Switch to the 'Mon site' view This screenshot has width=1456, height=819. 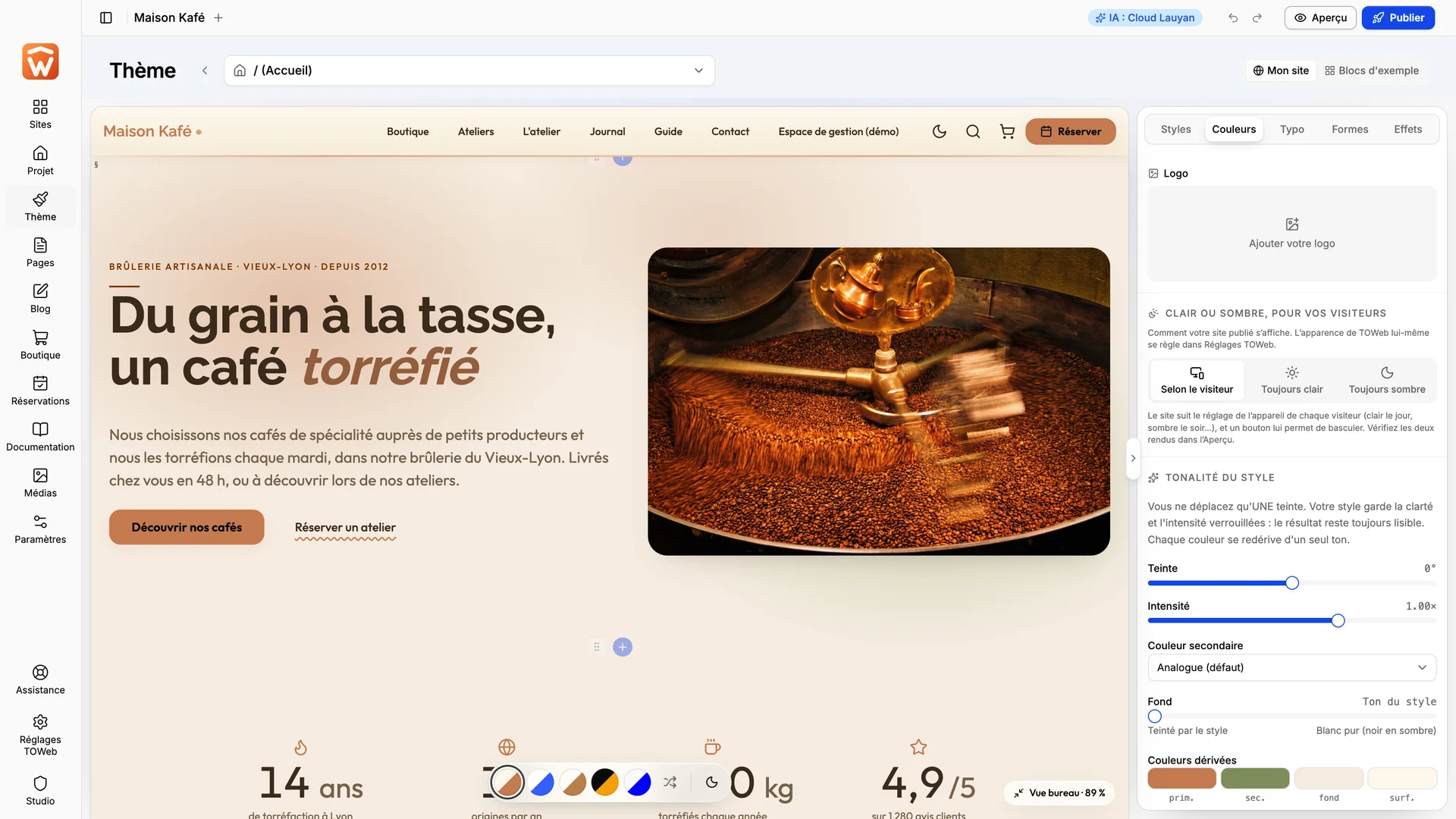1281,71
